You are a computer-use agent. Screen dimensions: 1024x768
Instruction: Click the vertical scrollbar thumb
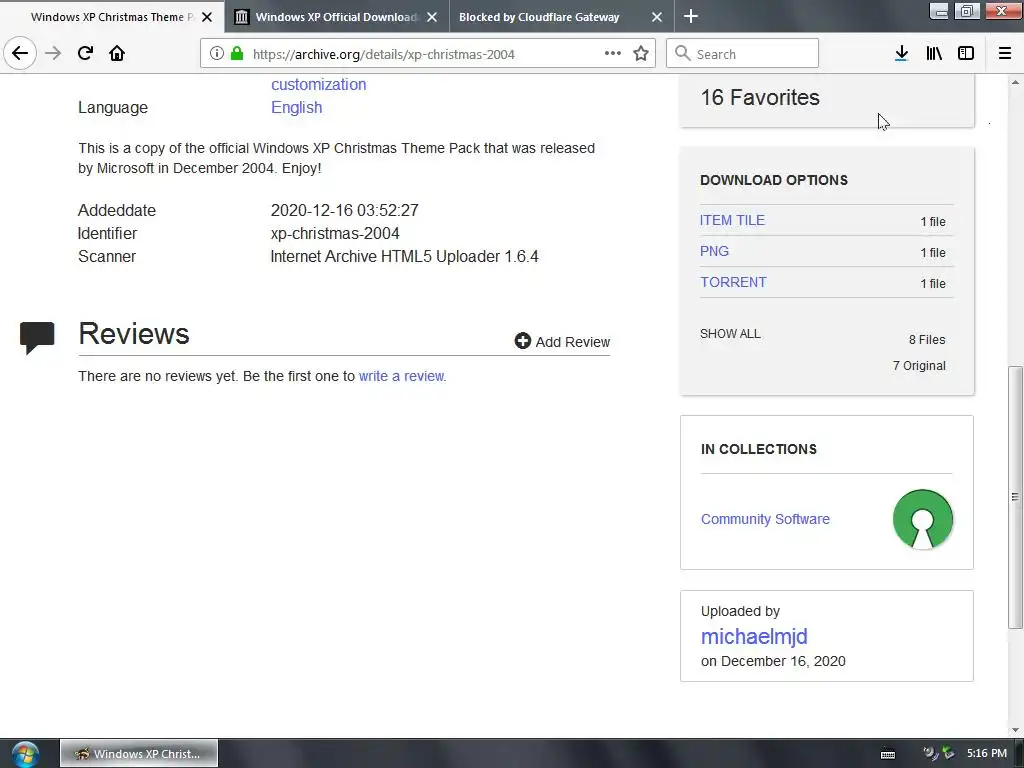tap(1015, 497)
